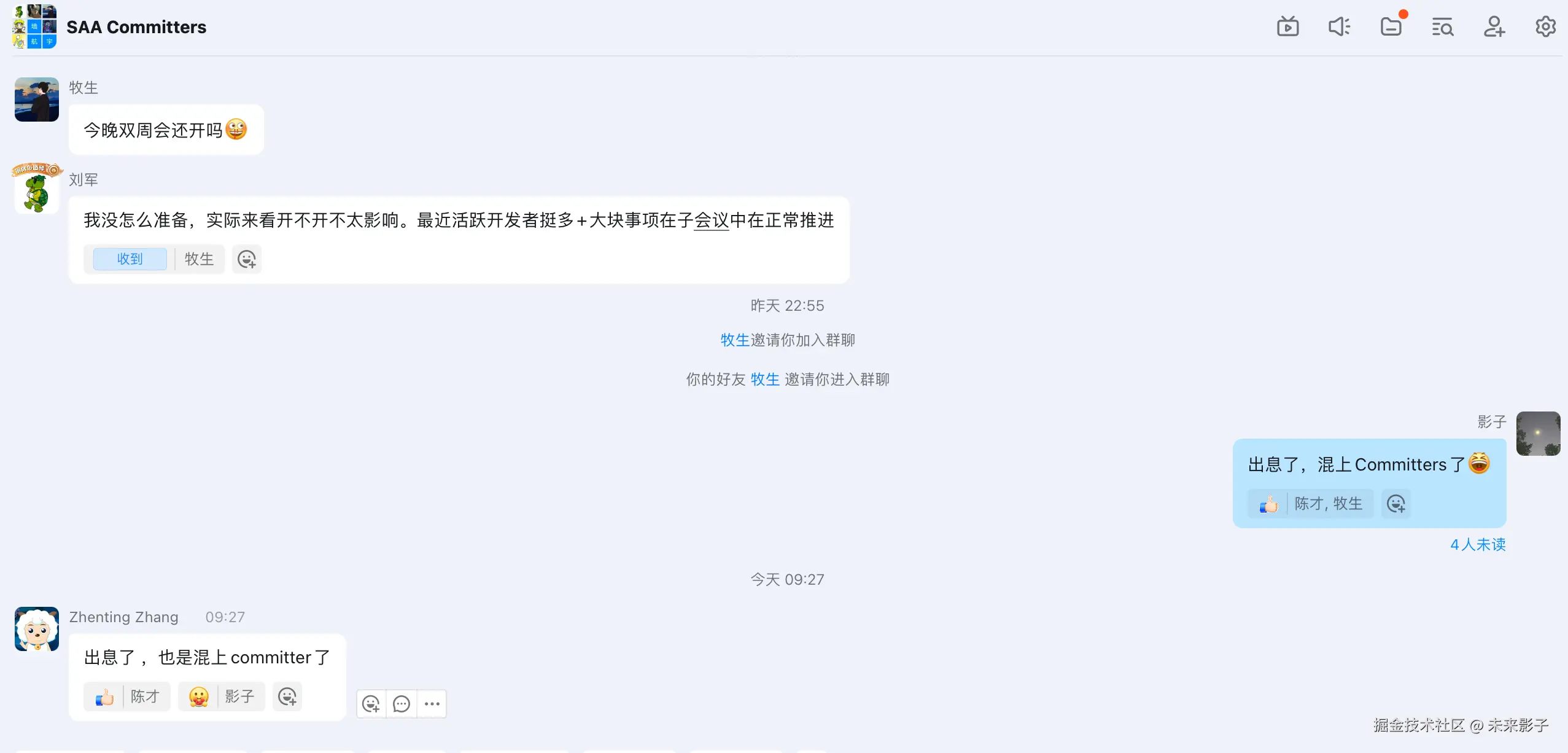Open the SAA Committers group avatar

pos(34,26)
